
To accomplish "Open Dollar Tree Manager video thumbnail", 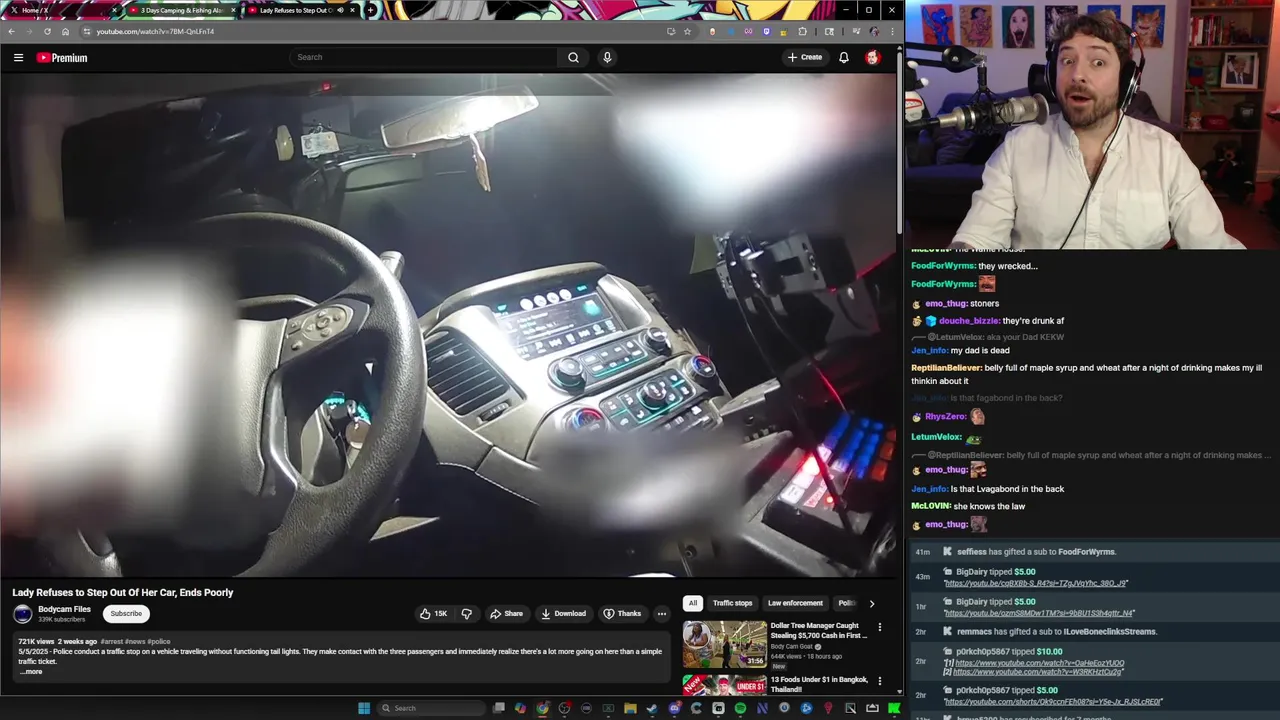I will click(724, 644).
